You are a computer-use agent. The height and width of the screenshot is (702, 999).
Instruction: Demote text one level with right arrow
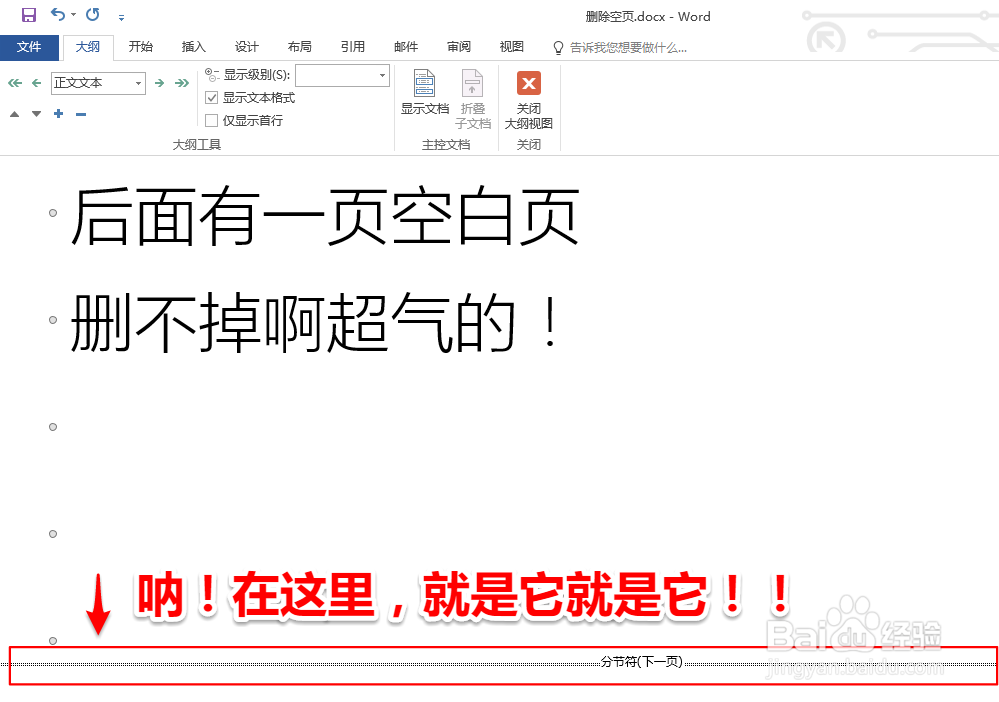point(160,83)
